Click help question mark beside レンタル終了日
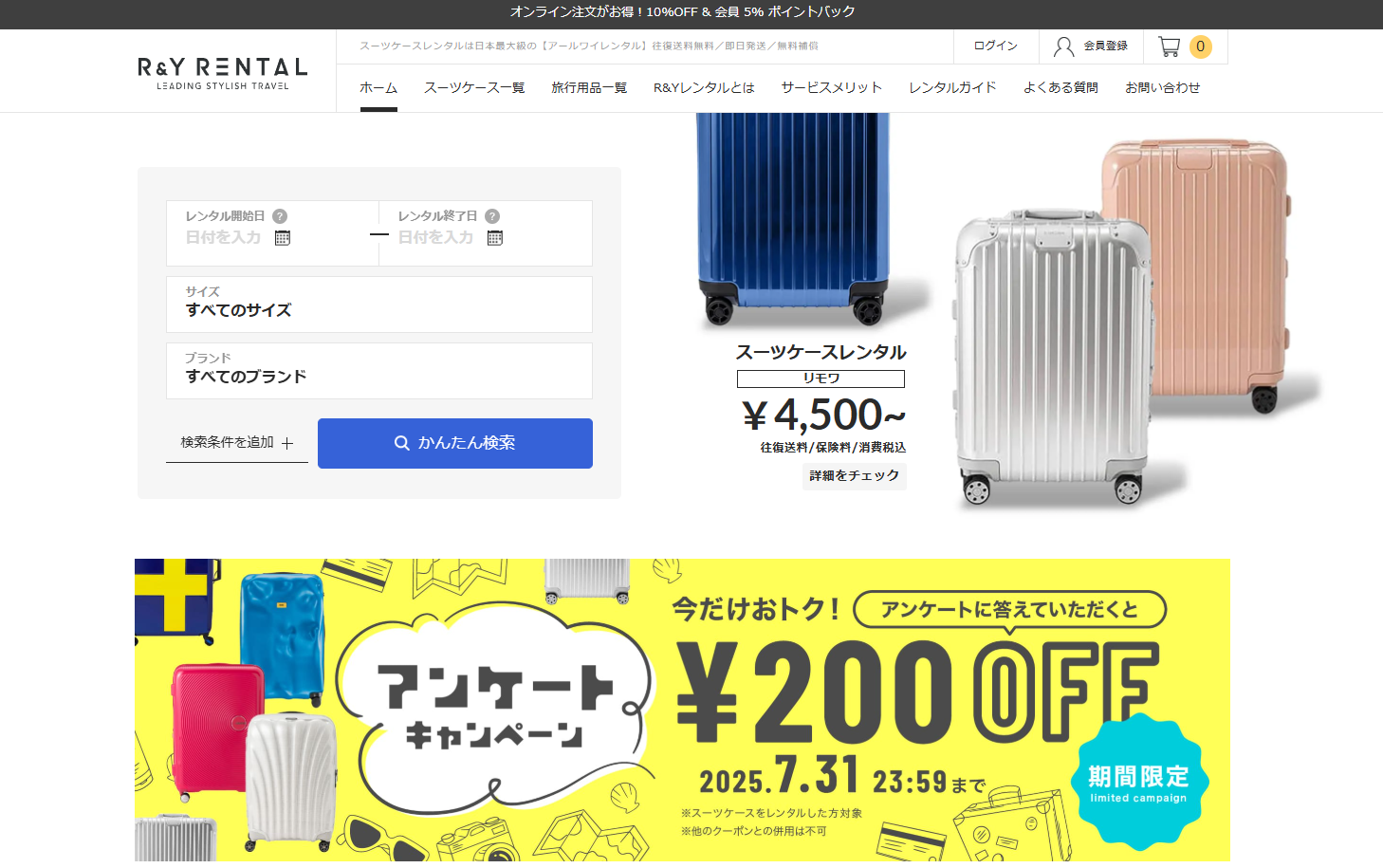This screenshot has height=868, width=1383. click(x=492, y=216)
